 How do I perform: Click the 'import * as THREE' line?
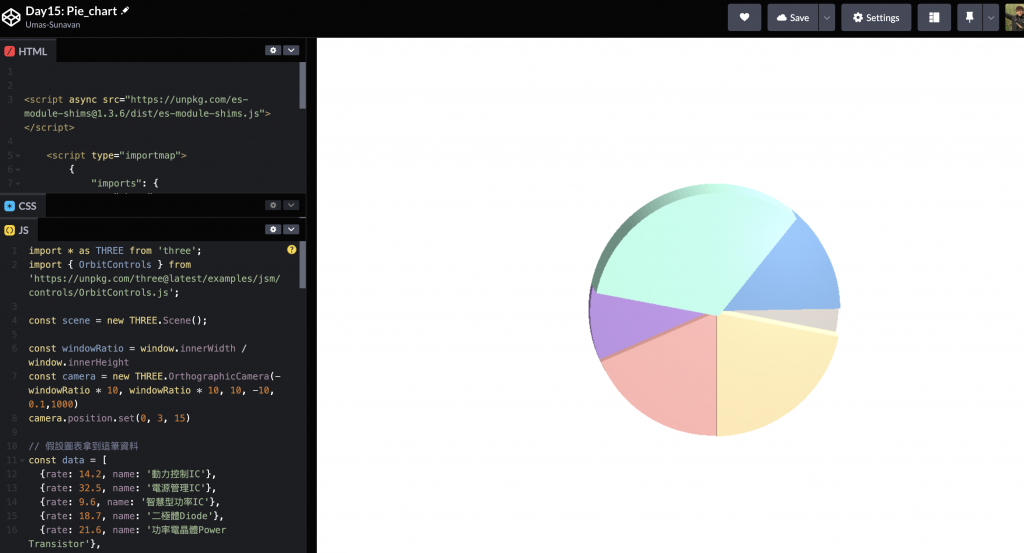pos(115,251)
